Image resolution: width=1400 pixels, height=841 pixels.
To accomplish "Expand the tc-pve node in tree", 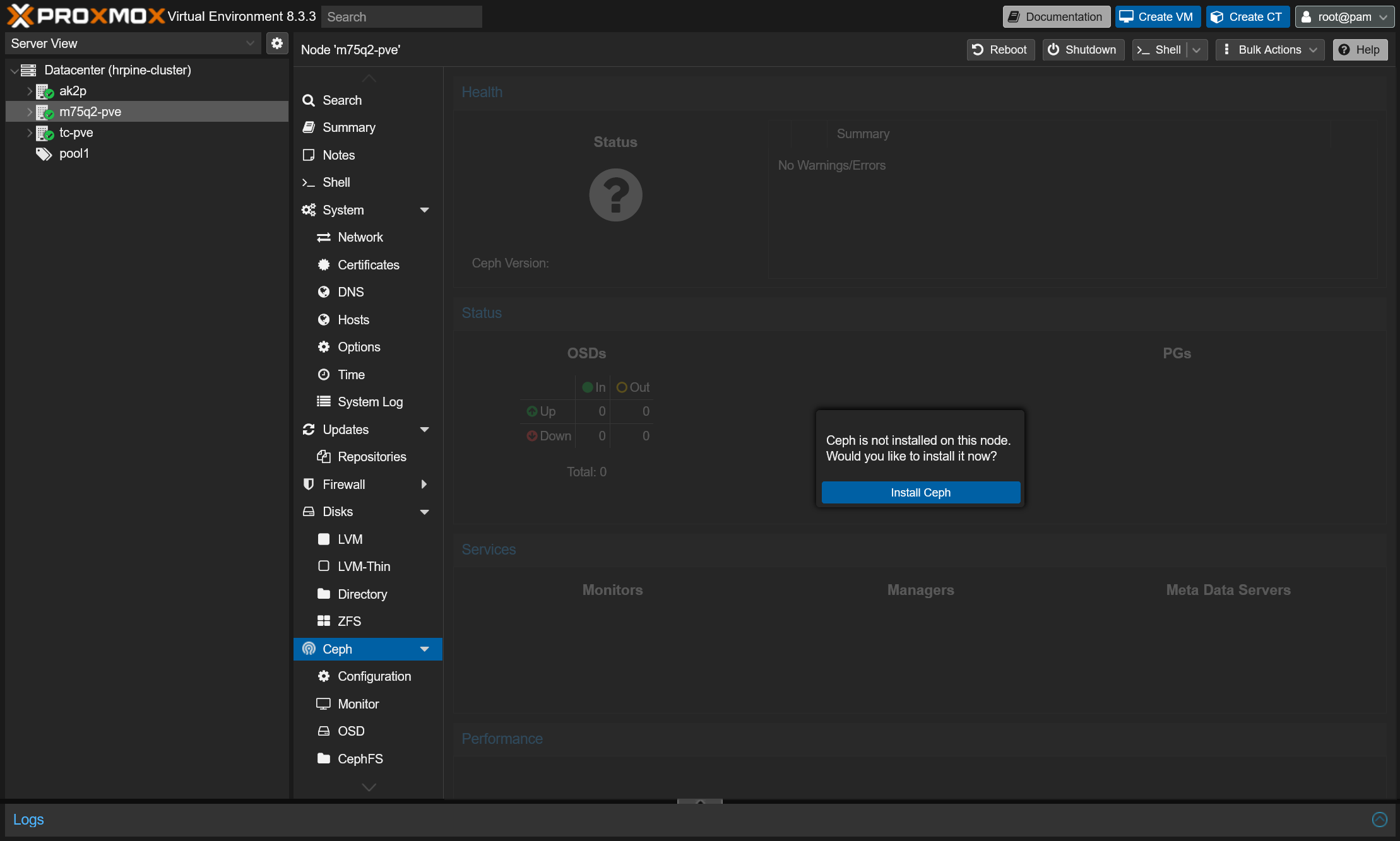I will [x=29, y=133].
